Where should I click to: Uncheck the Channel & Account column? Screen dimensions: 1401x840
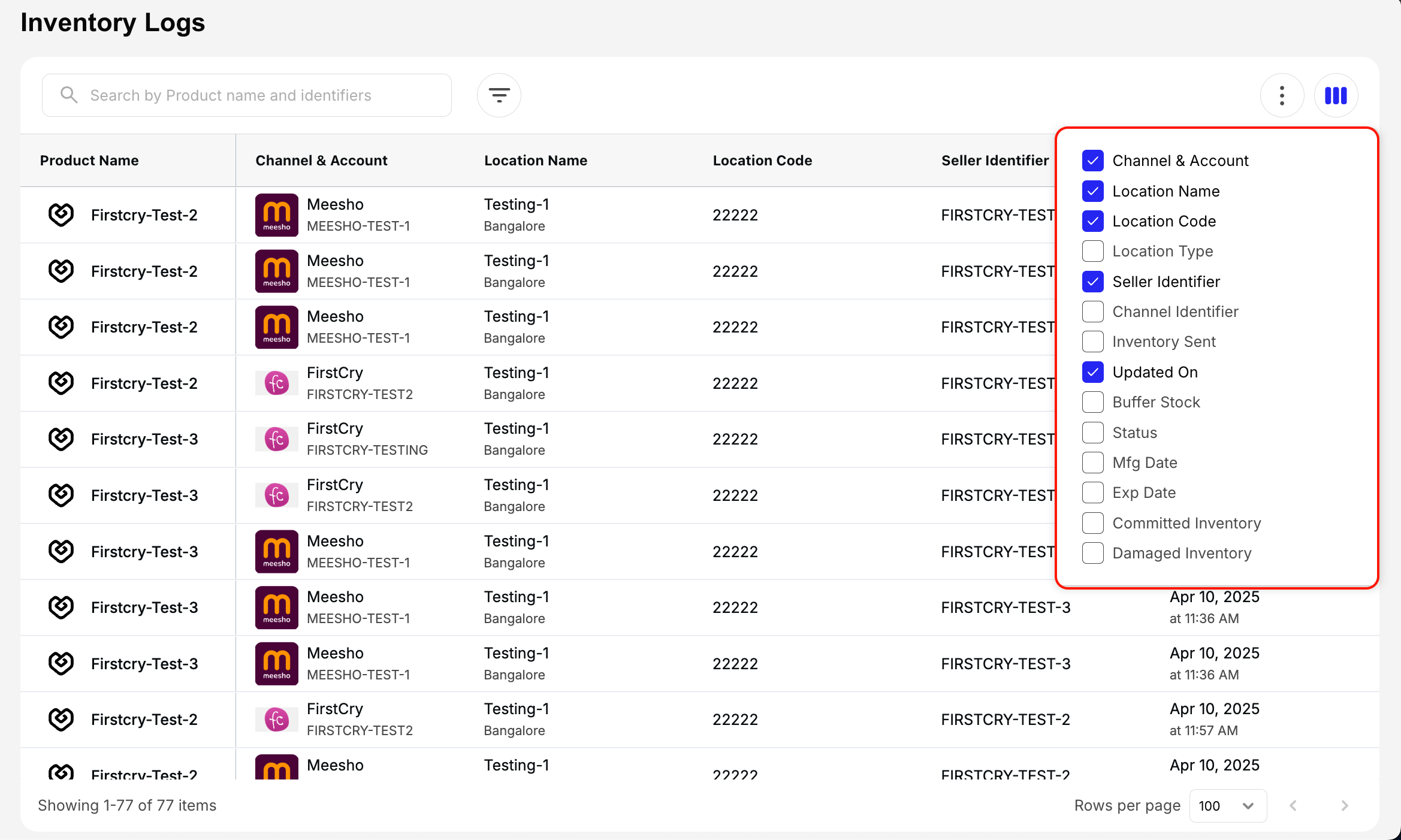[x=1092, y=161]
